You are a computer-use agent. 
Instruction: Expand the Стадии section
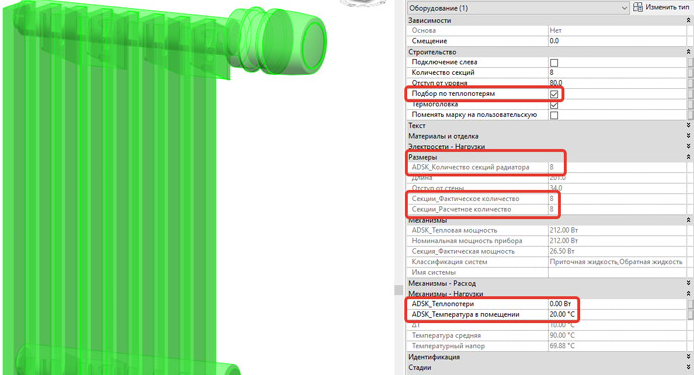tap(688, 367)
